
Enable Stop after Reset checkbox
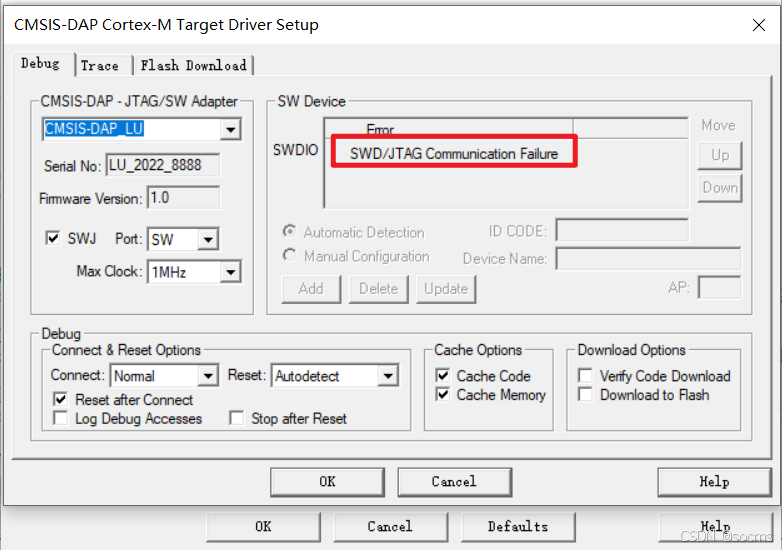[236, 418]
